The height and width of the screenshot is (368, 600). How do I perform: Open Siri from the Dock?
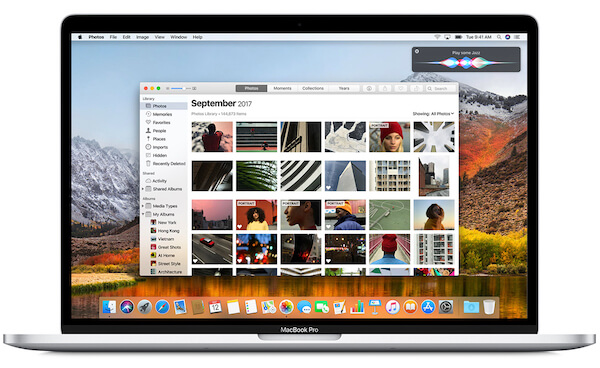[127, 307]
